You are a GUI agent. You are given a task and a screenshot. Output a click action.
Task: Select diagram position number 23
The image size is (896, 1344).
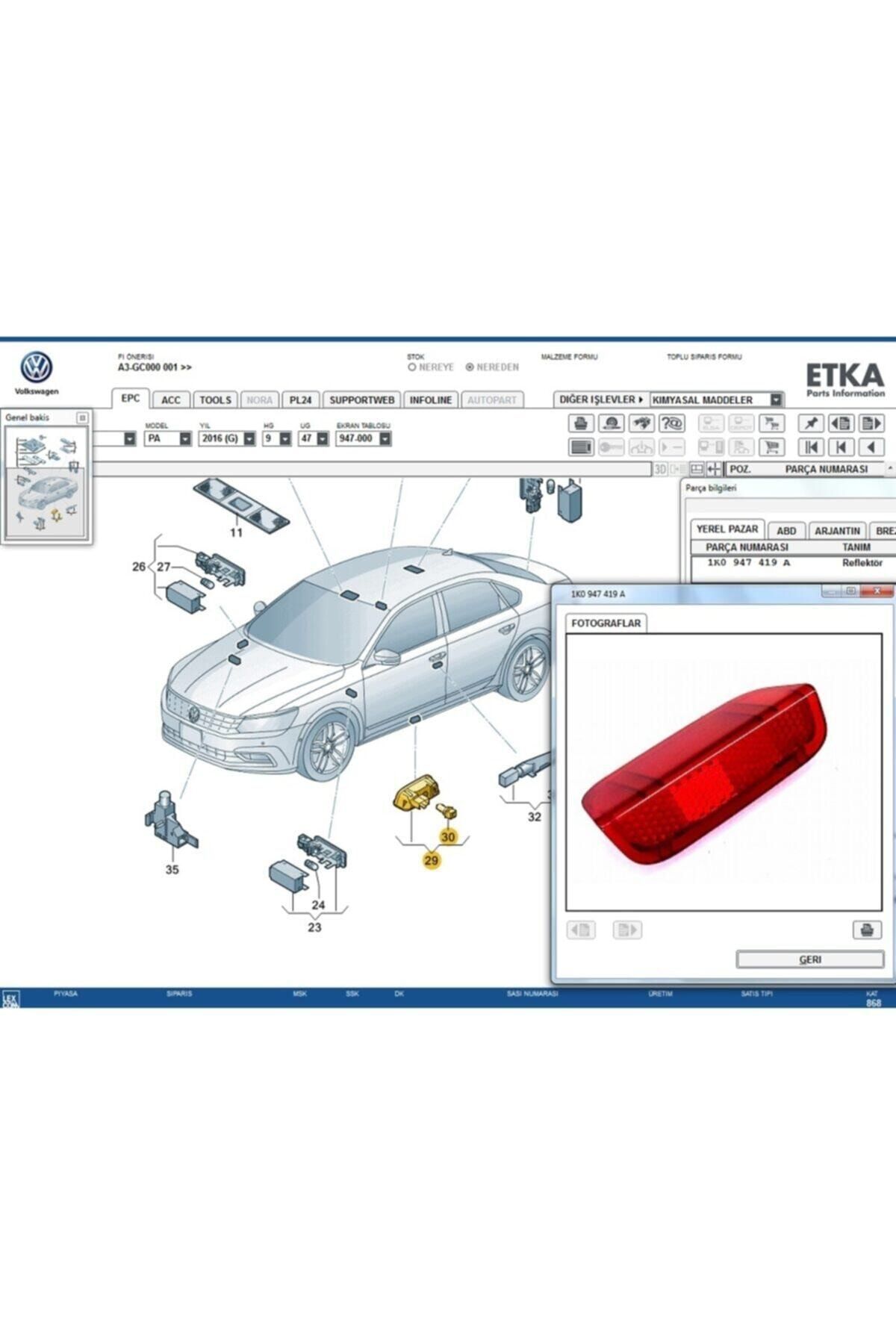(x=314, y=927)
